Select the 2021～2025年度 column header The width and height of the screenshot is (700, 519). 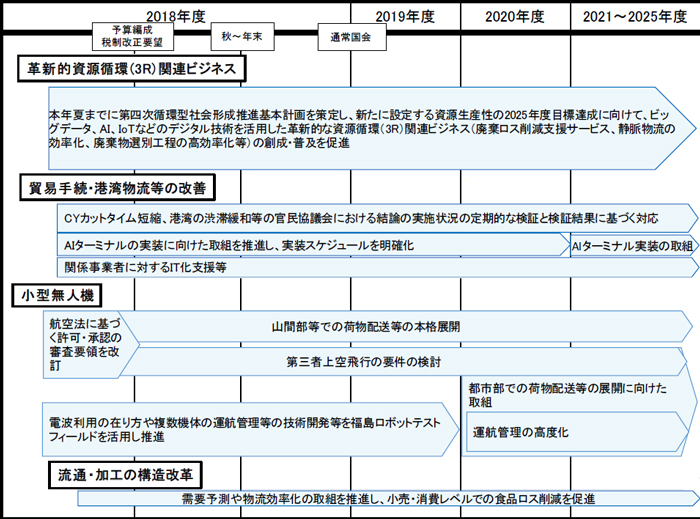coord(634,17)
